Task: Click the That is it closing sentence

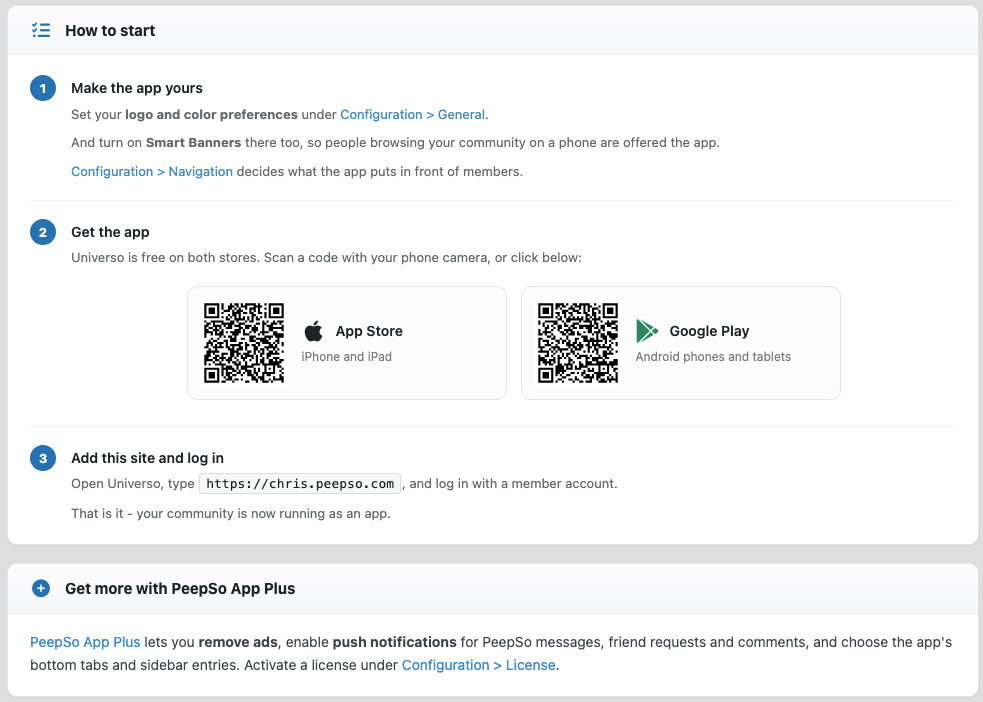Action: point(231,513)
